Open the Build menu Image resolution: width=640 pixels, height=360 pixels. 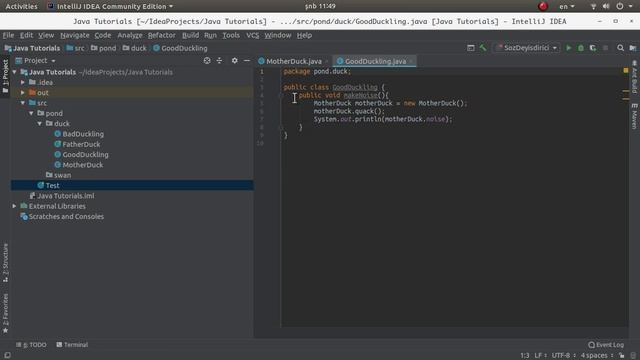(x=190, y=35)
